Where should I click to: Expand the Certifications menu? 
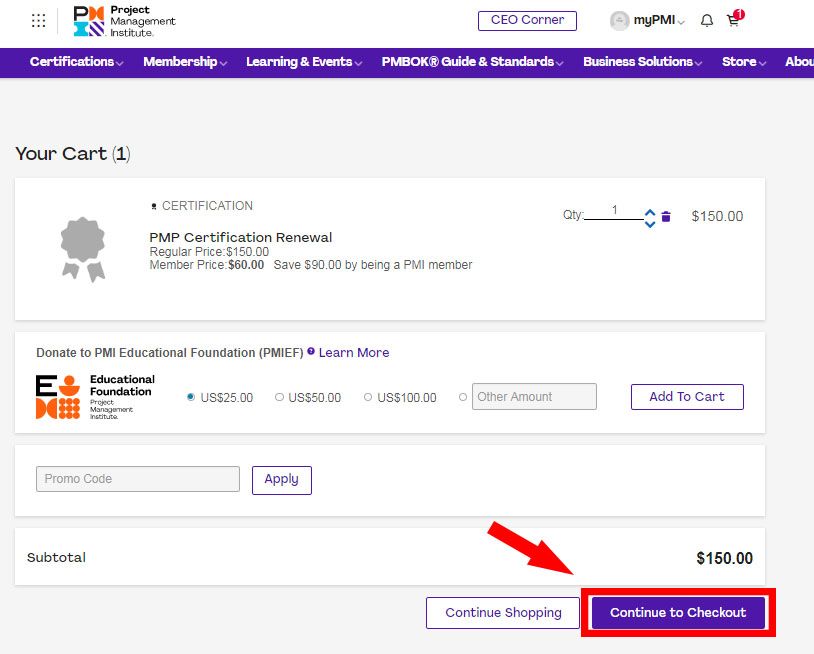click(76, 62)
